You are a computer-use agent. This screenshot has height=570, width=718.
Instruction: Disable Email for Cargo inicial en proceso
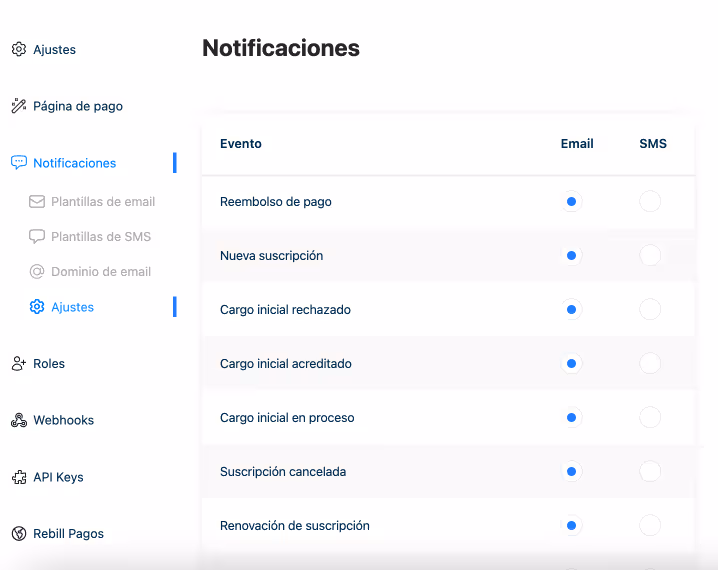click(571, 418)
